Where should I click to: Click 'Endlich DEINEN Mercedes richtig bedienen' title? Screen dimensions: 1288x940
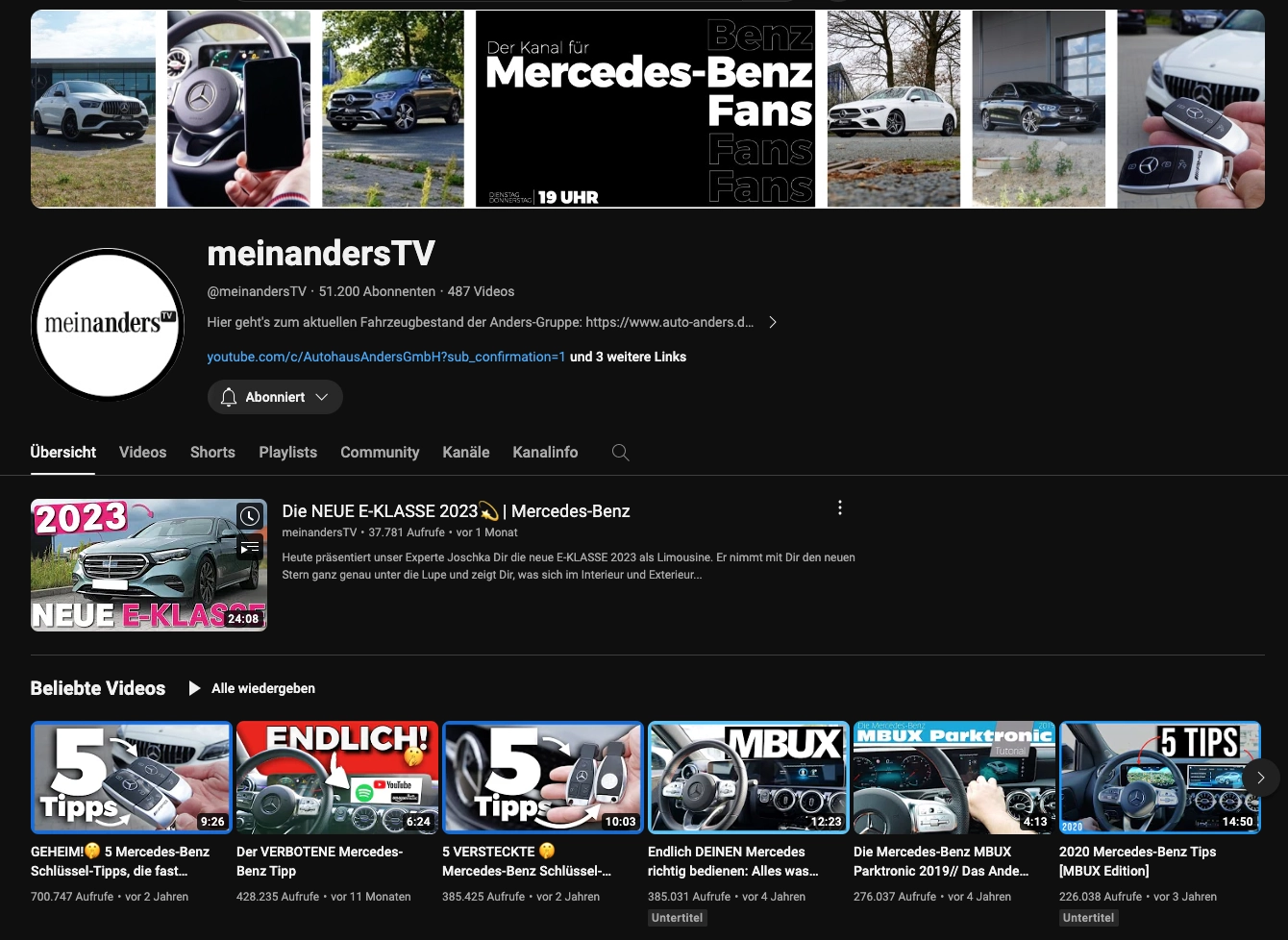tap(733, 861)
